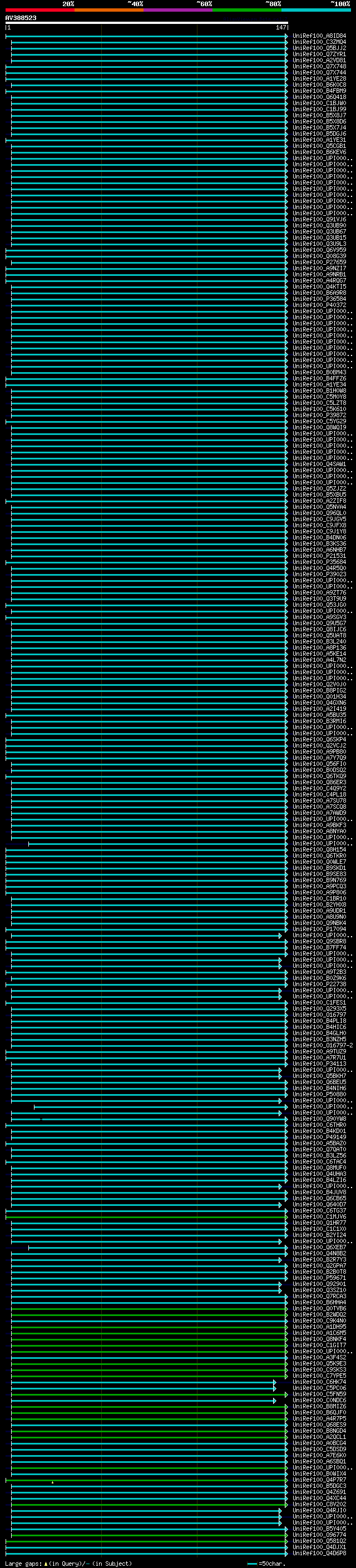Image resolution: width=356 pixels, height=1568 pixels.
Task: Select hit UniRef100_Q91VJ6
Action: (x=319, y=219)
